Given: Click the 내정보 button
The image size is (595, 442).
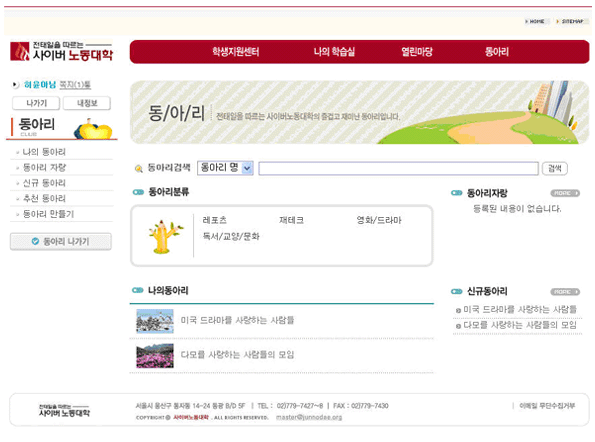Looking at the screenshot, I should point(87,103).
